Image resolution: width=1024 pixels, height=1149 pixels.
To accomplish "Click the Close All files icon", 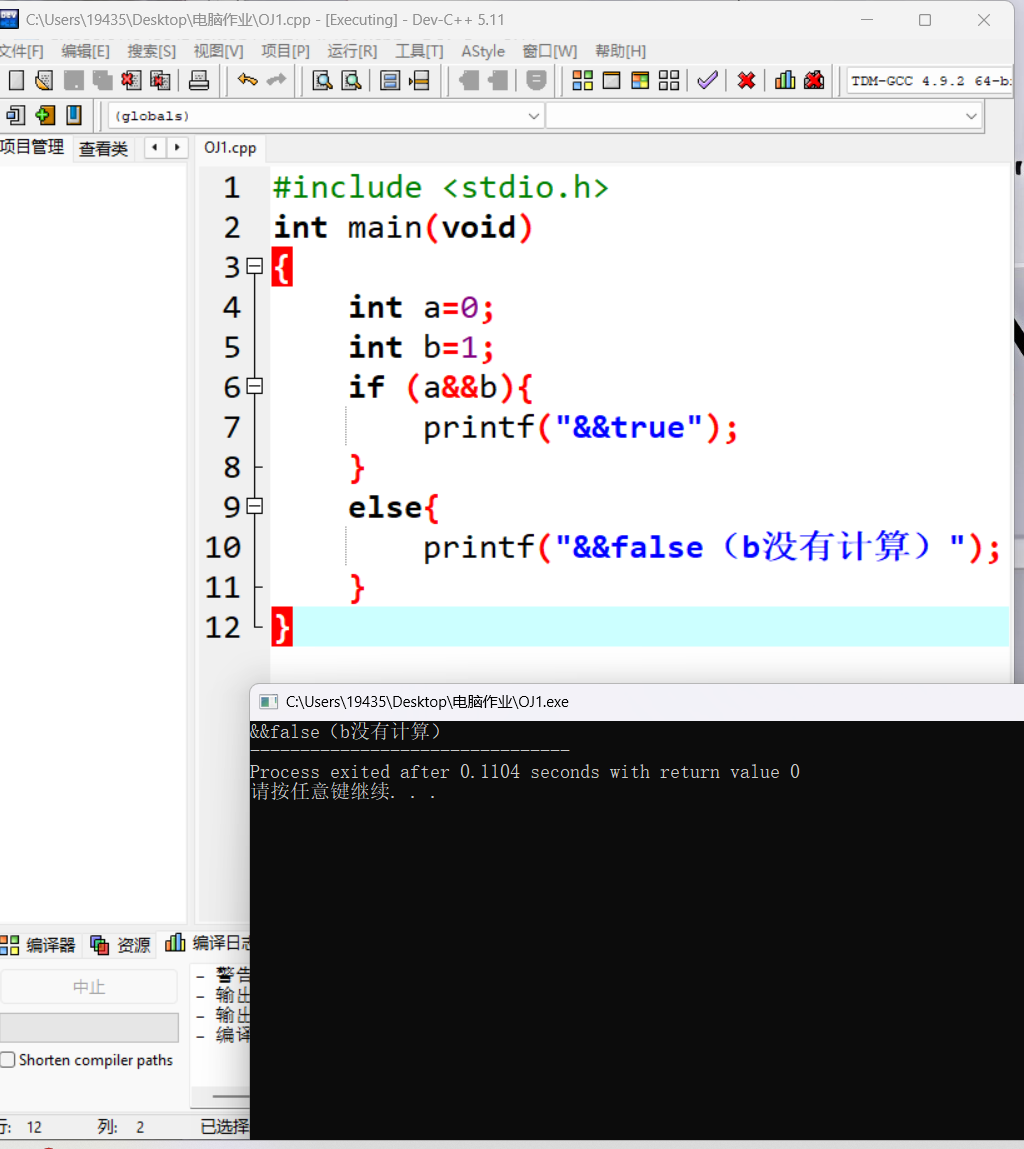I will click(160, 80).
